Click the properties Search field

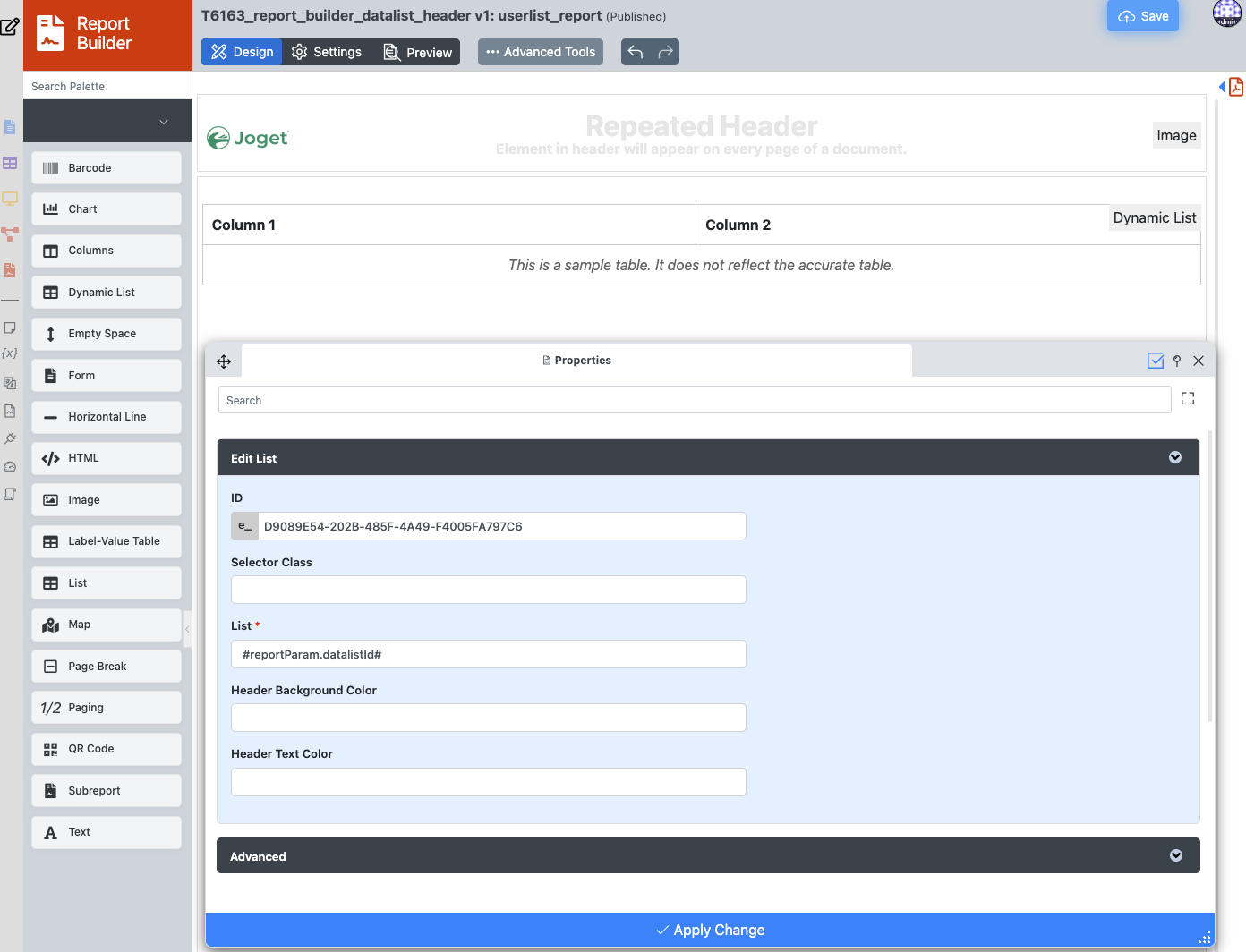(695, 400)
